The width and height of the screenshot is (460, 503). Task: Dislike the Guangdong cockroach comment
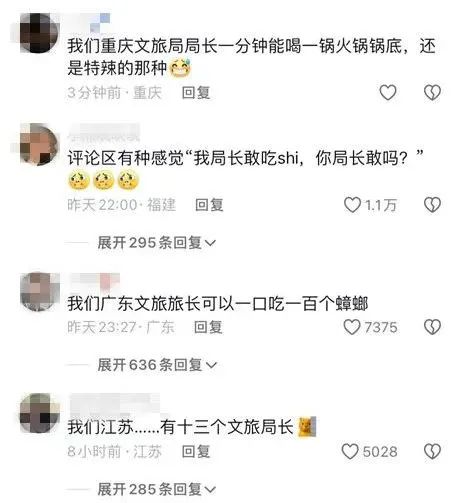pyautogui.click(x=432, y=327)
